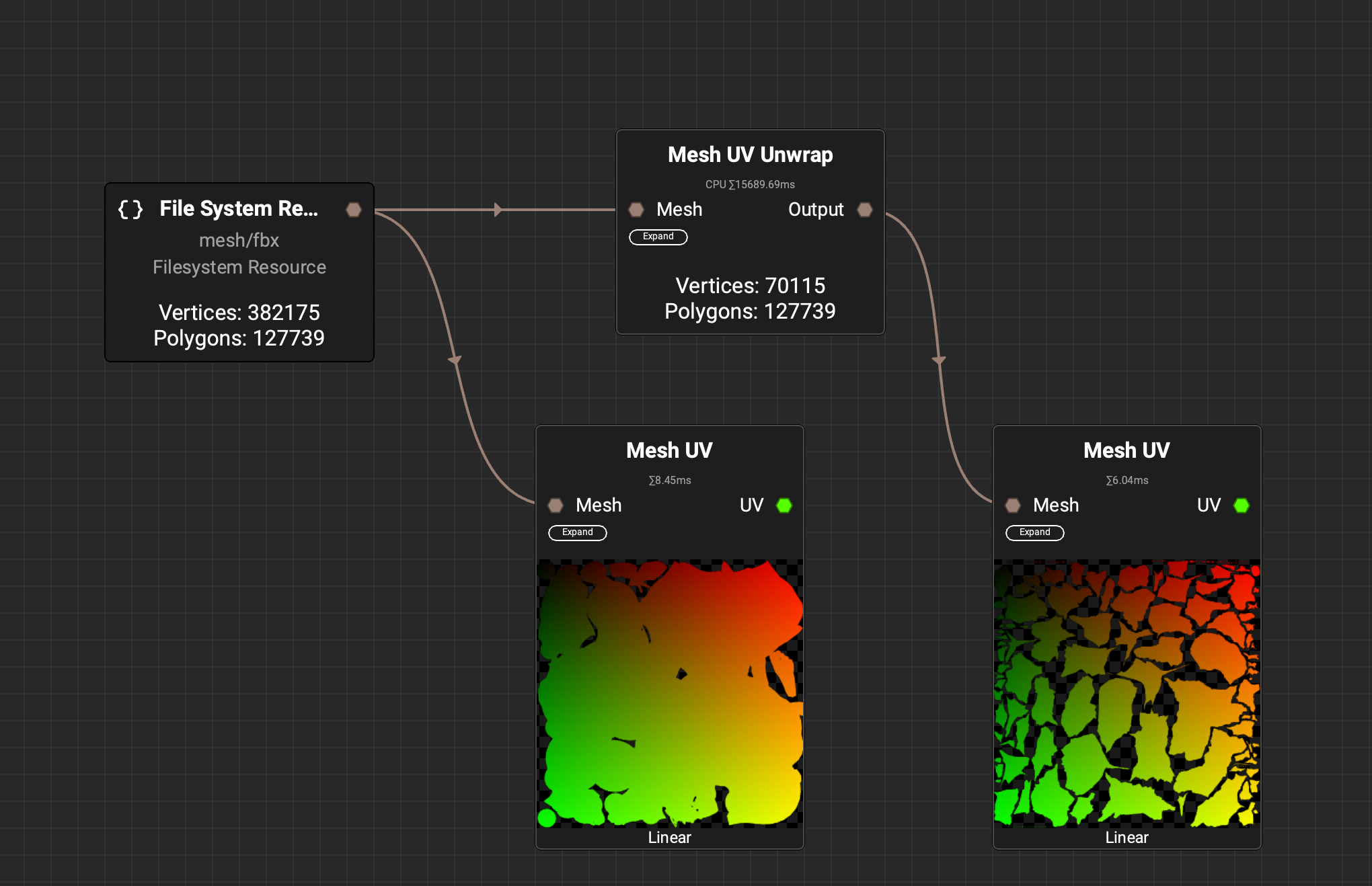The width and height of the screenshot is (1372, 886).
Task: Click the curly braces icon on File System node
Action: (x=130, y=209)
